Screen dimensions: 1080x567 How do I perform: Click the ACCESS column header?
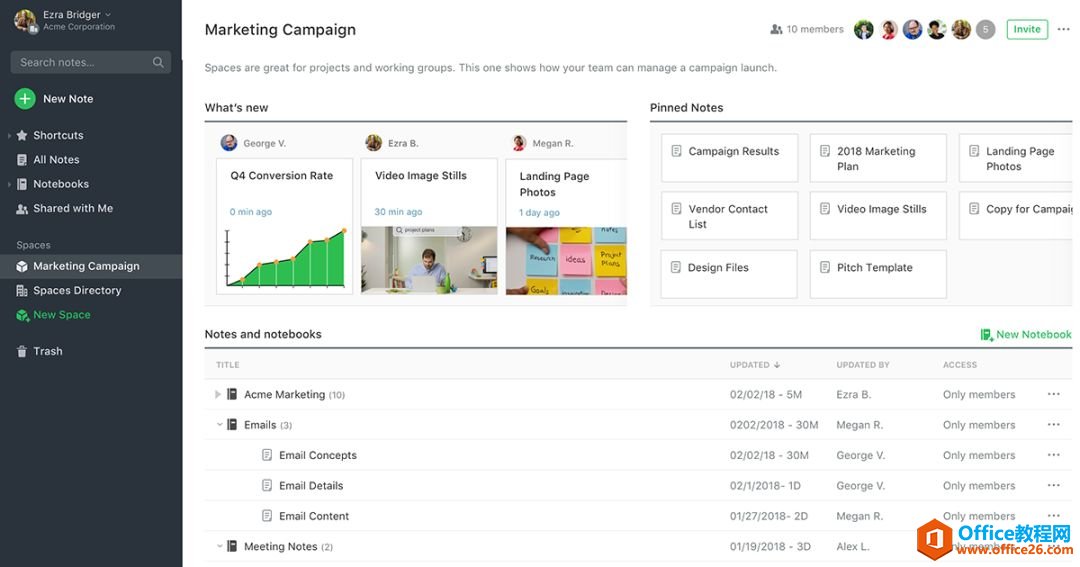(x=960, y=364)
